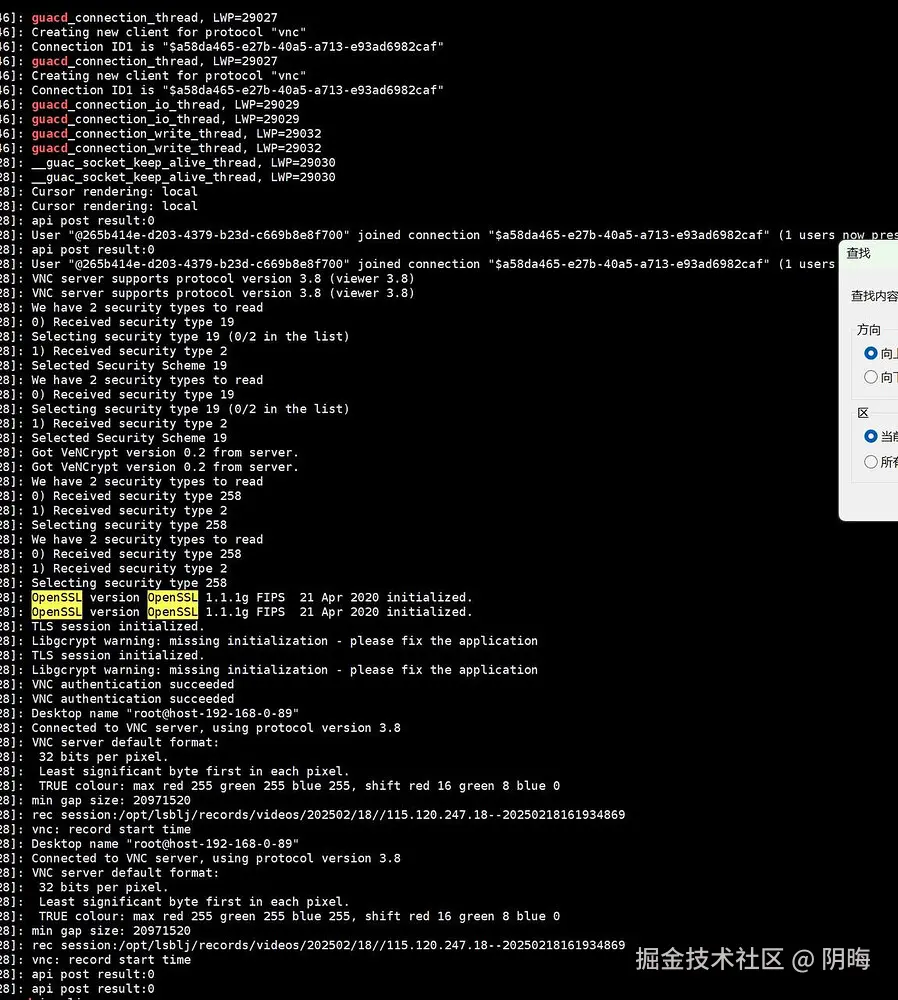Click the first 'TLS session initialized.' line
The height and width of the screenshot is (1000, 898).
click(x=118, y=626)
